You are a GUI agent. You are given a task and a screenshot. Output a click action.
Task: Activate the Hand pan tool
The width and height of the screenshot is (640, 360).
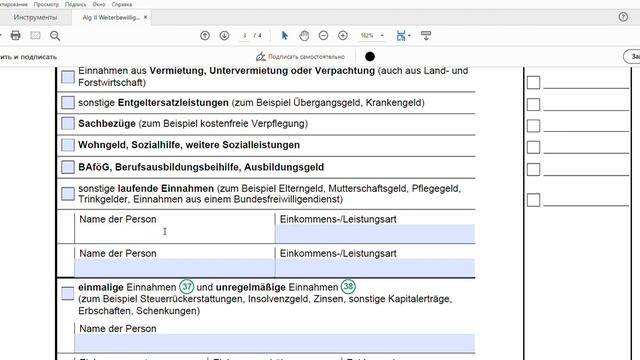304,36
